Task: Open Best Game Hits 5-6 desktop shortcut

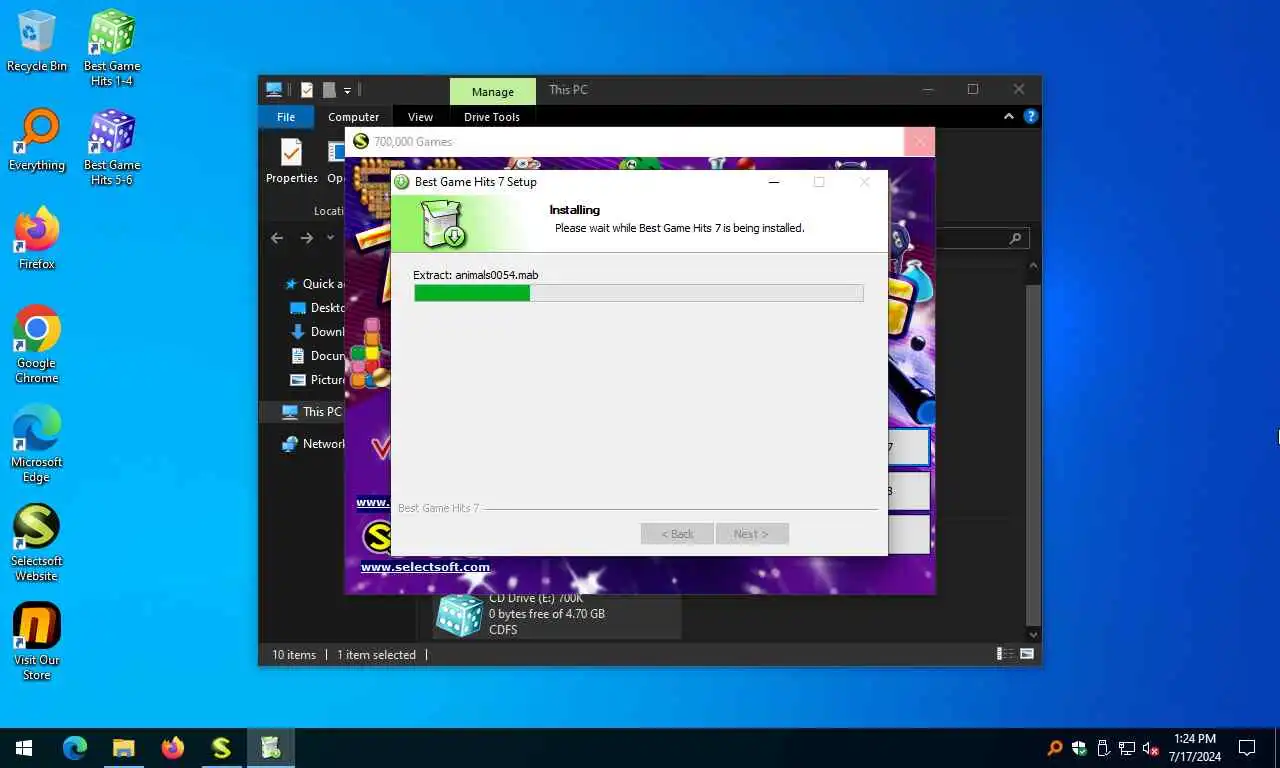Action: 112,147
